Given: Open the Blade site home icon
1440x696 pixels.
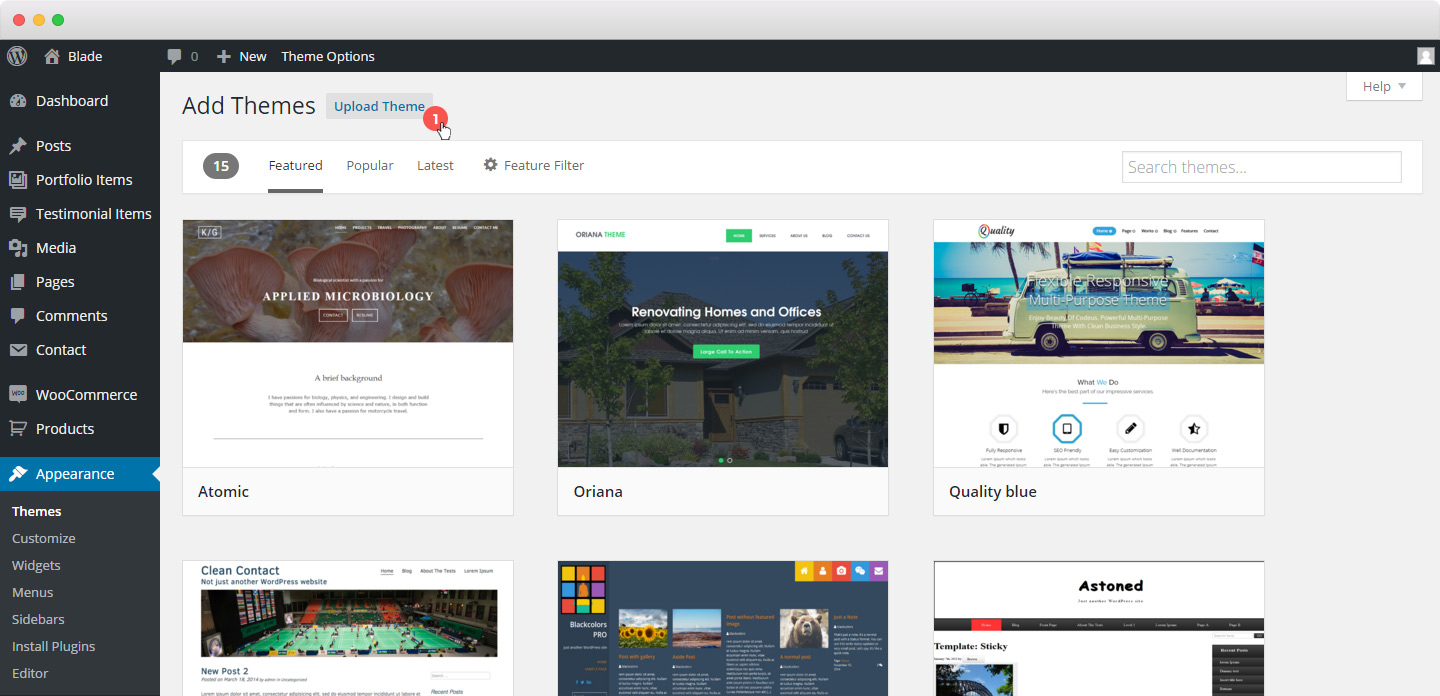Looking at the screenshot, I should tap(52, 56).
